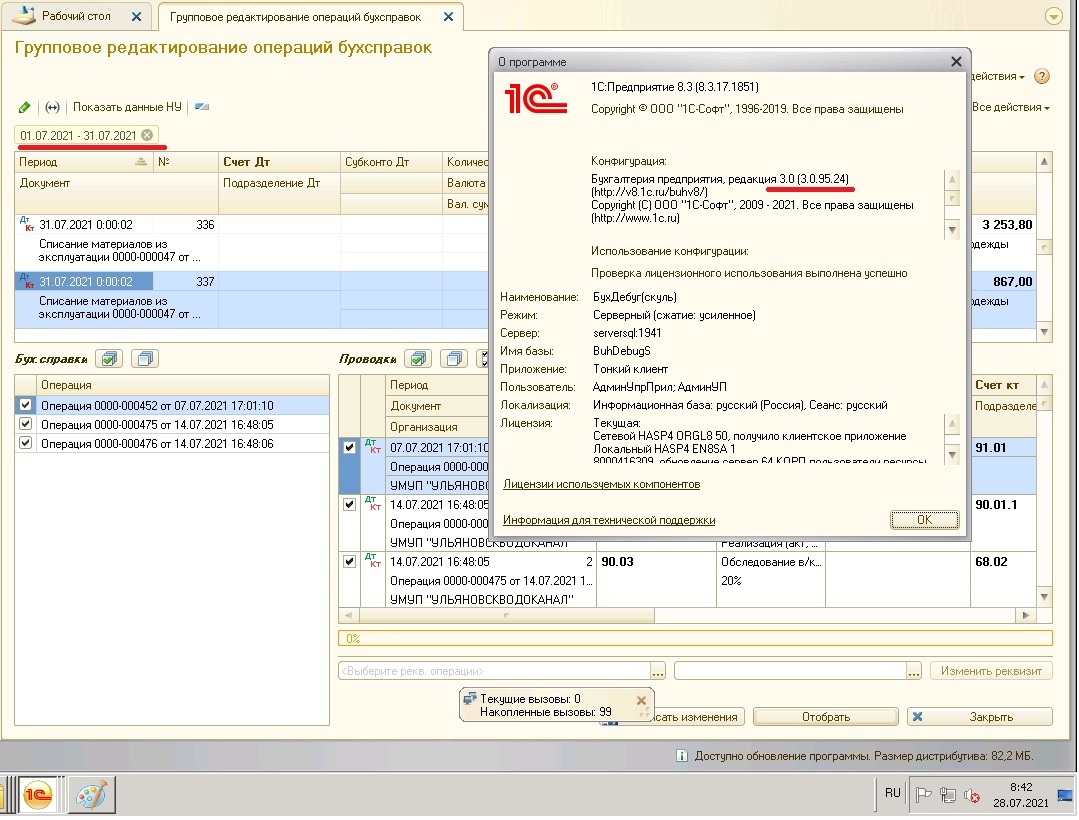
Task: Click the Изменить реквизит button
Action: coord(992,671)
